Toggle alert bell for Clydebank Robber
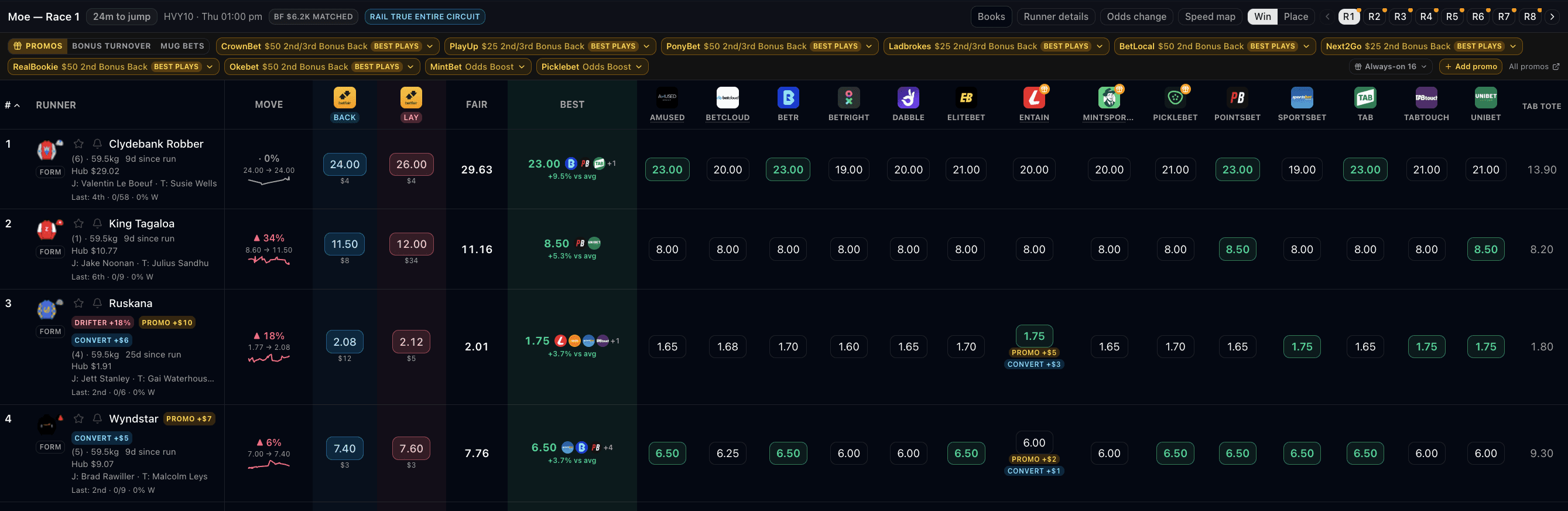The width and height of the screenshot is (1568, 511). pos(97,144)
